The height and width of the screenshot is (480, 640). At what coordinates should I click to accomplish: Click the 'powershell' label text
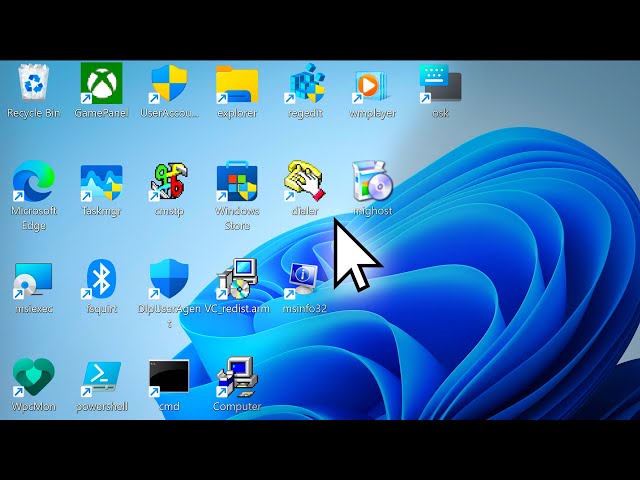click(102, 407)
